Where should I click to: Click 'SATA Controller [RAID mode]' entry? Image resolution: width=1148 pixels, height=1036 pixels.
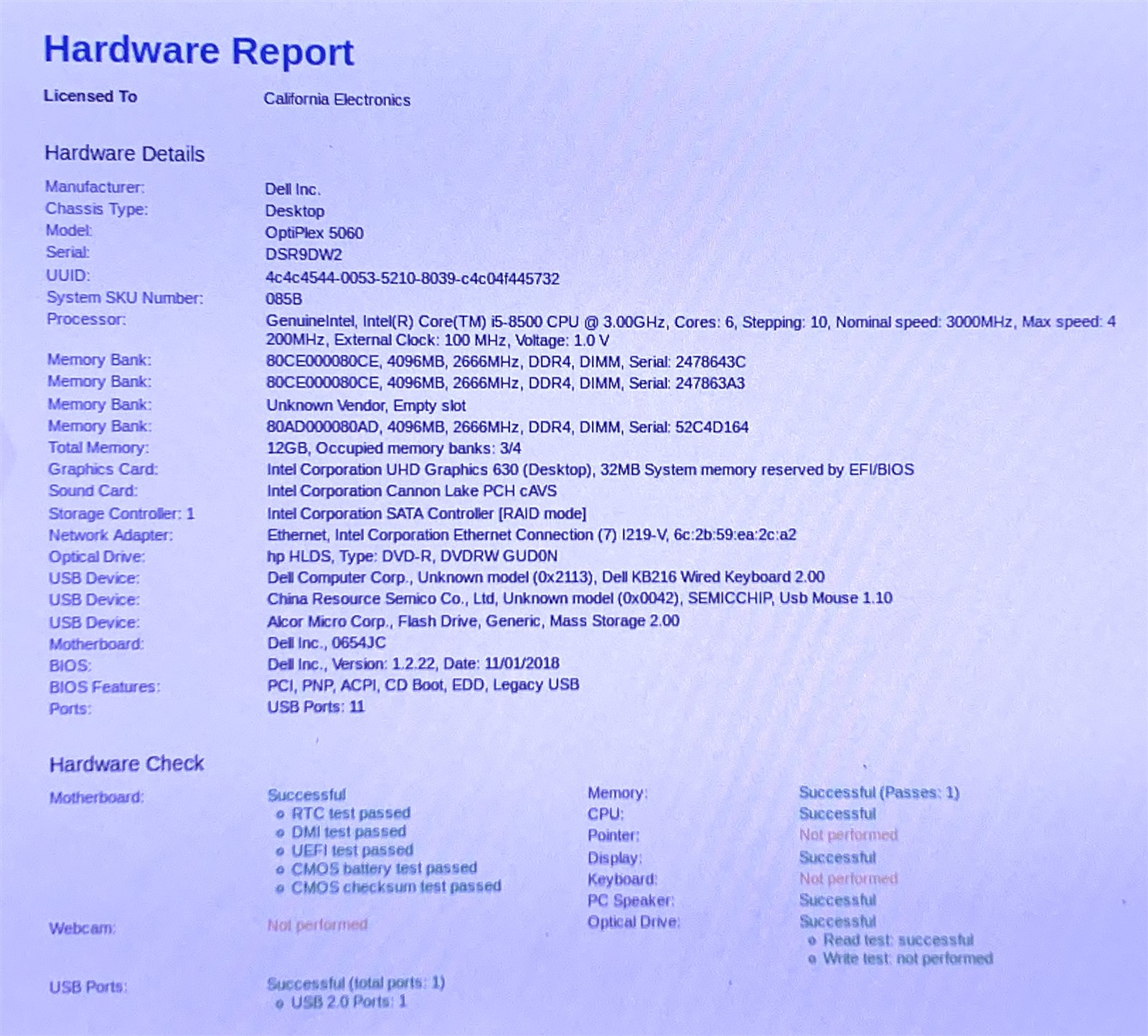(426, 514)
